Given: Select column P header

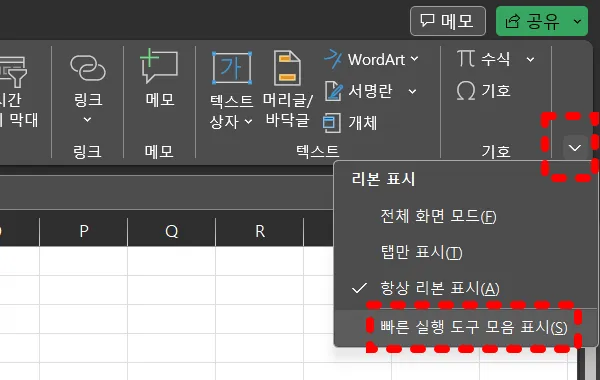Looking at the screenshot, I should (84, 231).
